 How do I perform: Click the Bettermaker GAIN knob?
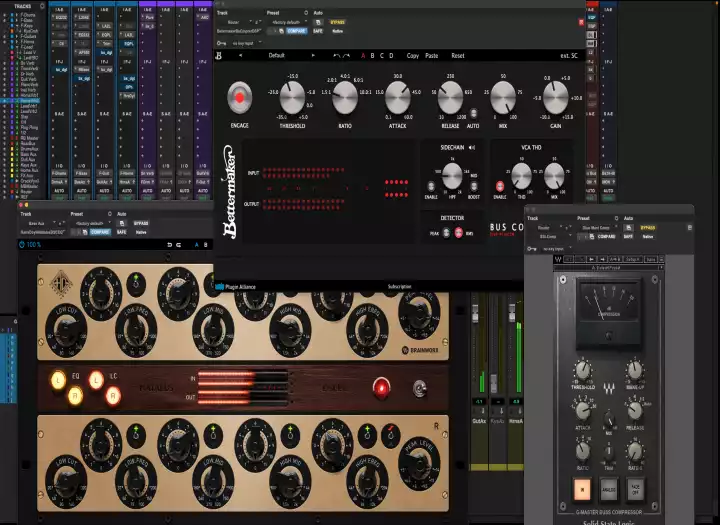[x=556, y=97]
